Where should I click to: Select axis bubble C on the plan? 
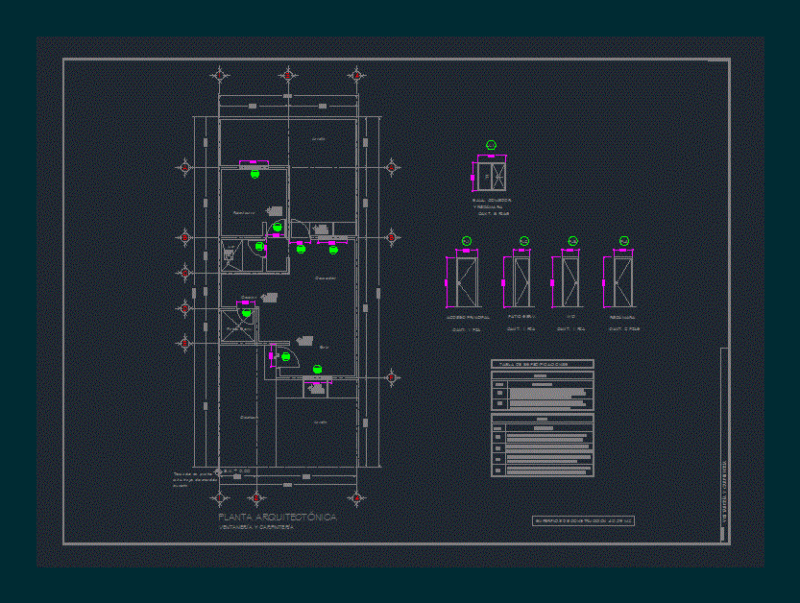(x=185, y=273)
